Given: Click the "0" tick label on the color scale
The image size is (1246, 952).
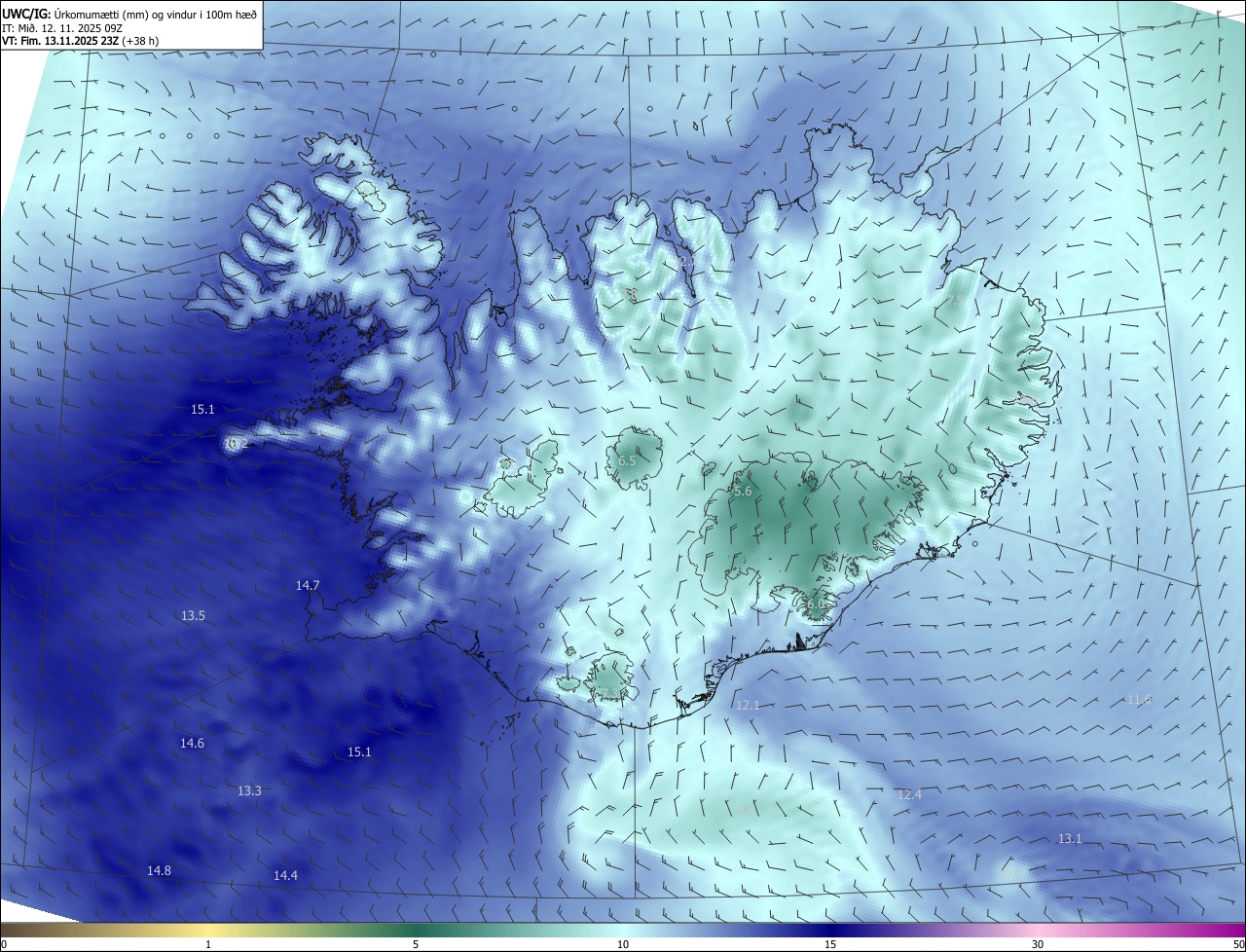Looking at the screenshot, I should click(4, 944).
